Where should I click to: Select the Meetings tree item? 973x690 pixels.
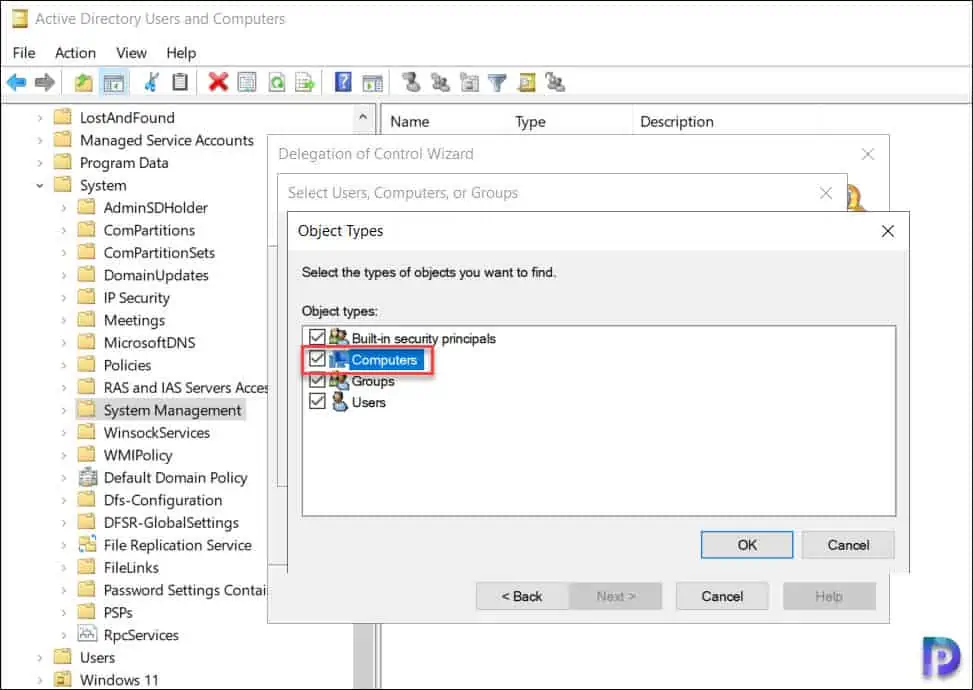pos(134,320)
